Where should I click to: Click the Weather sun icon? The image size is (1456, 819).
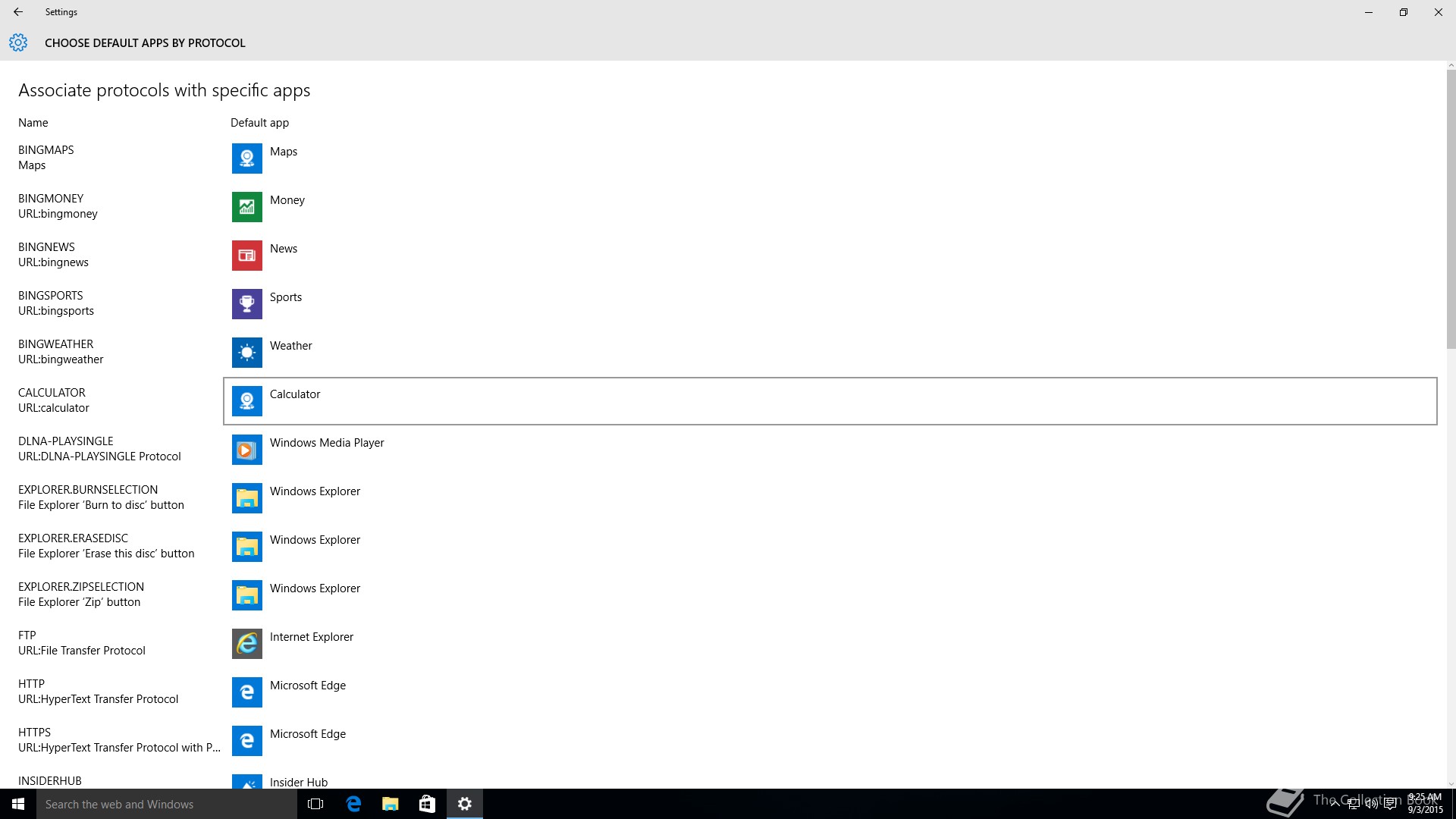pos(246,353)
